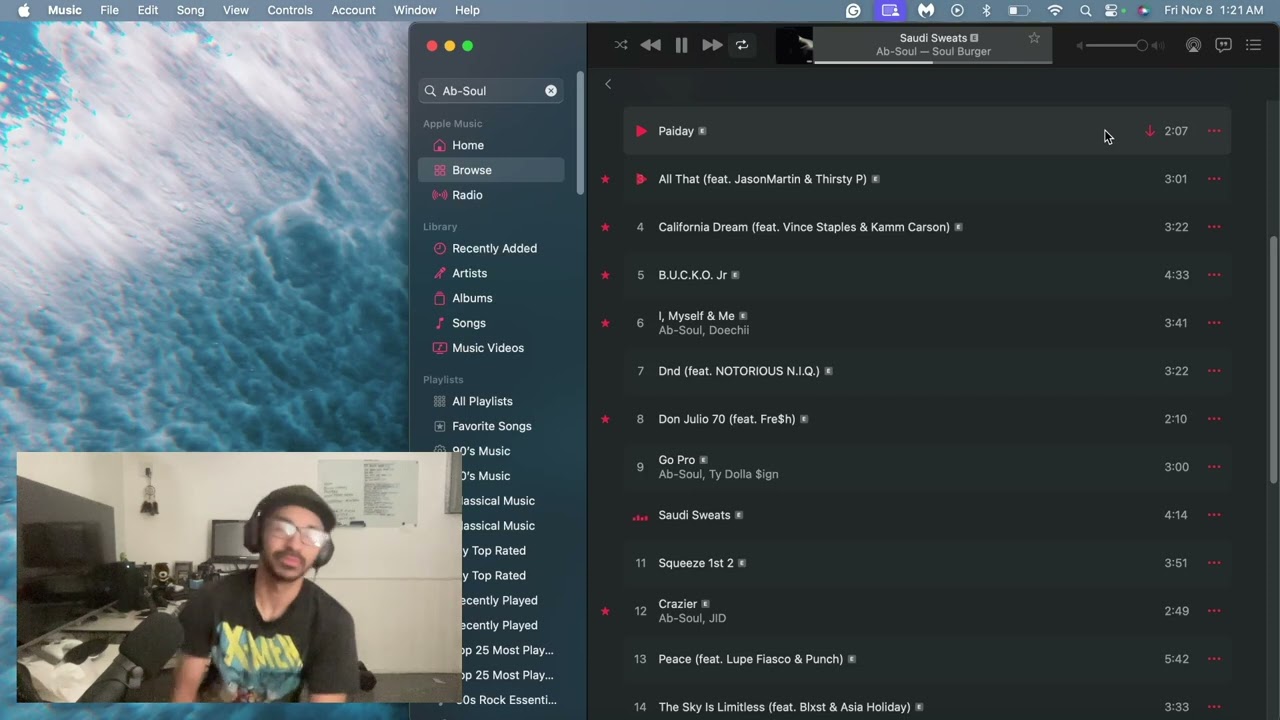Open the Playing Next queue

(1253, 45)
